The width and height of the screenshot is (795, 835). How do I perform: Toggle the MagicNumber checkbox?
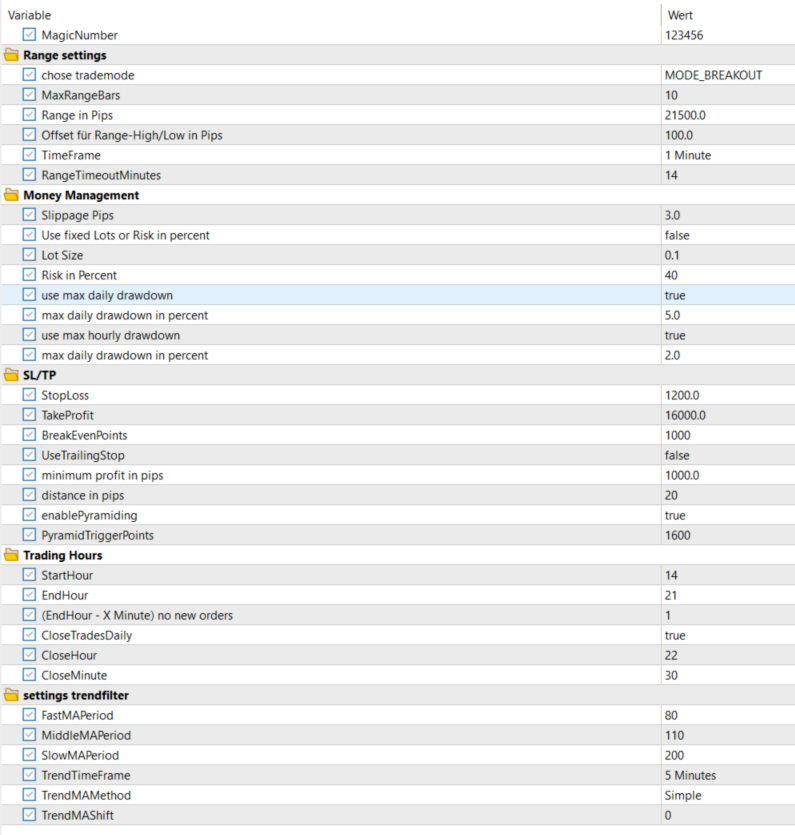29,35
